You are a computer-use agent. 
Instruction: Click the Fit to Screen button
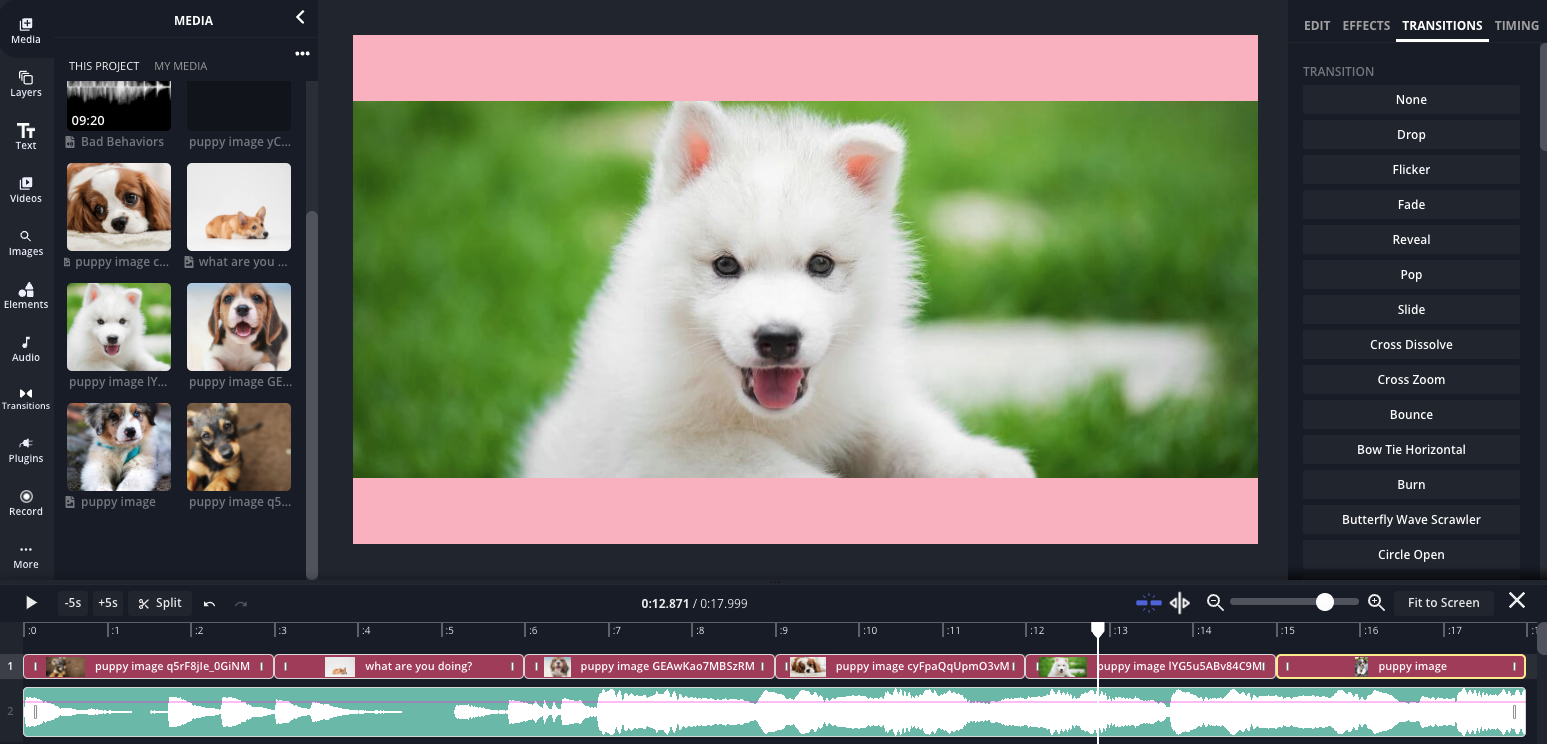tap(1443, 602)
